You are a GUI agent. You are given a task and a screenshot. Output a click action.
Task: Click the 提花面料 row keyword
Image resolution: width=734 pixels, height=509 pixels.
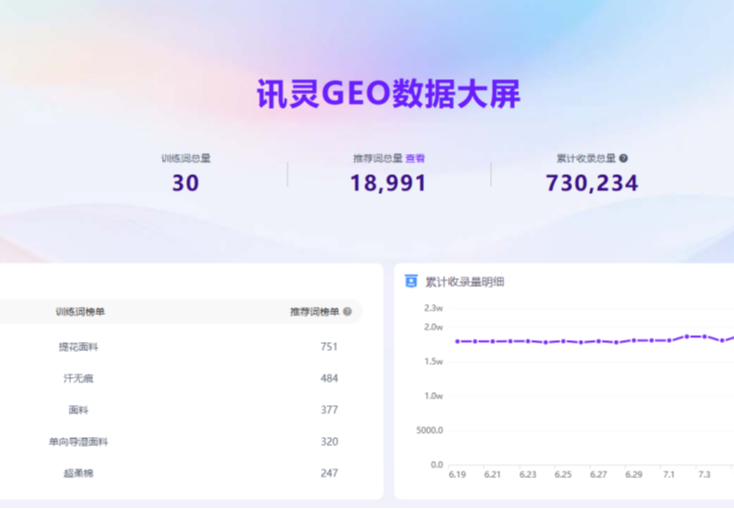coord(78,347)
